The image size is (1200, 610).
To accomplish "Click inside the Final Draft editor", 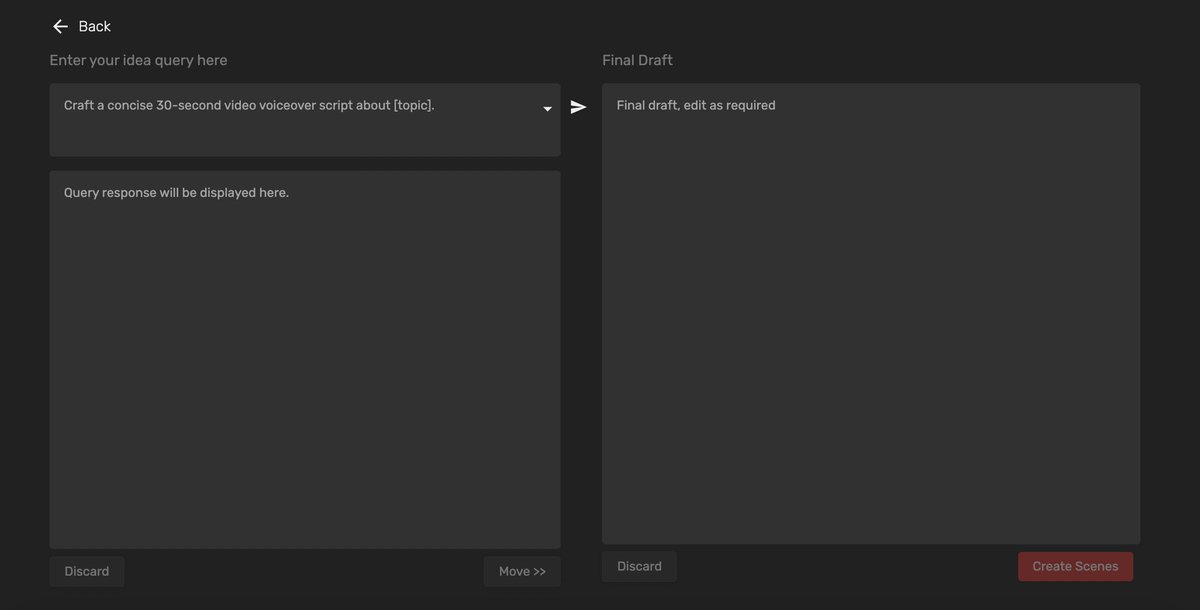I will point(871,314).
